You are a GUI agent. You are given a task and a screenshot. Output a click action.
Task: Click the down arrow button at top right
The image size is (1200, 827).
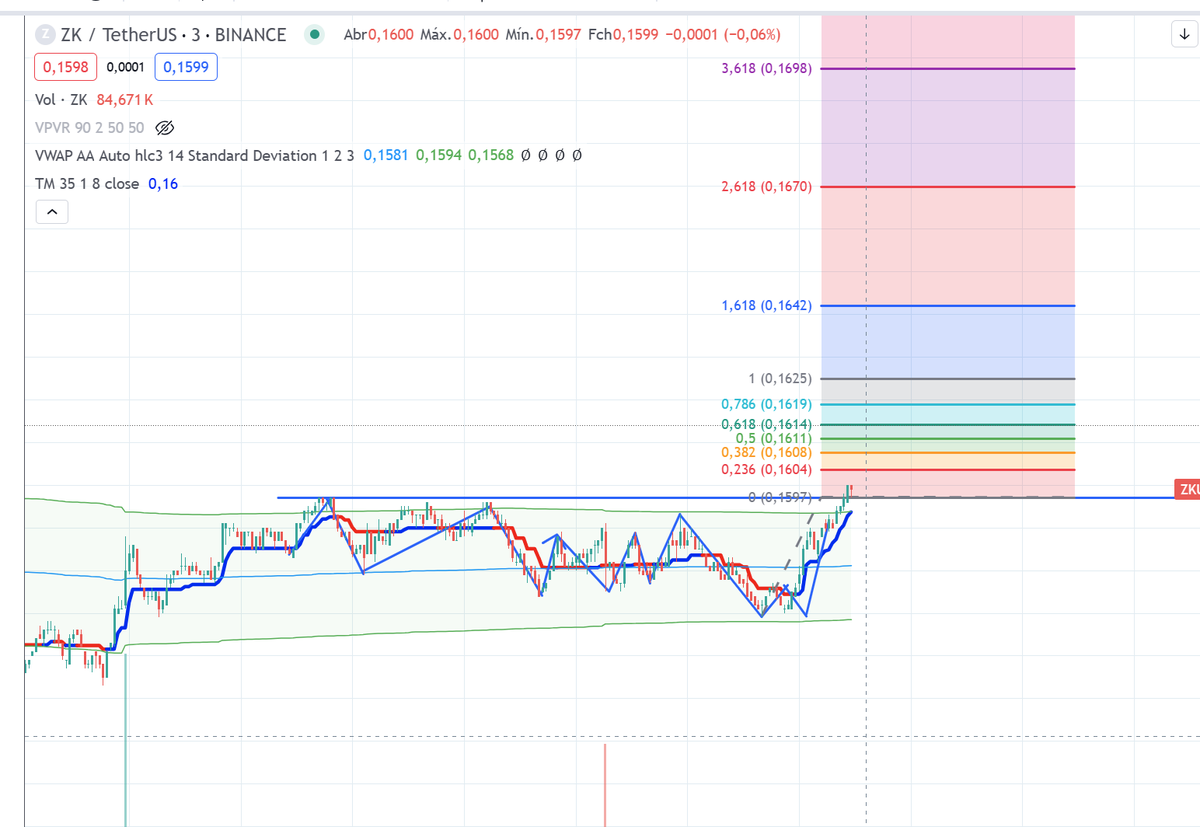coord(1184,36)
